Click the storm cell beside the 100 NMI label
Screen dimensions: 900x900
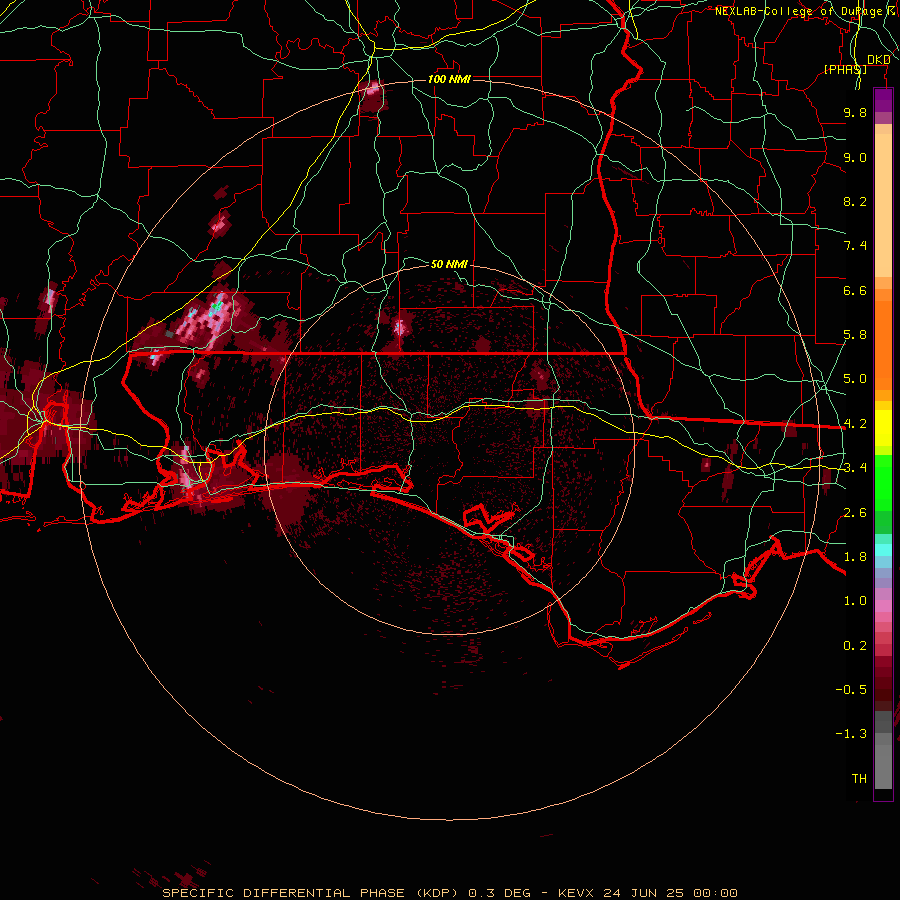click(373, 95)
